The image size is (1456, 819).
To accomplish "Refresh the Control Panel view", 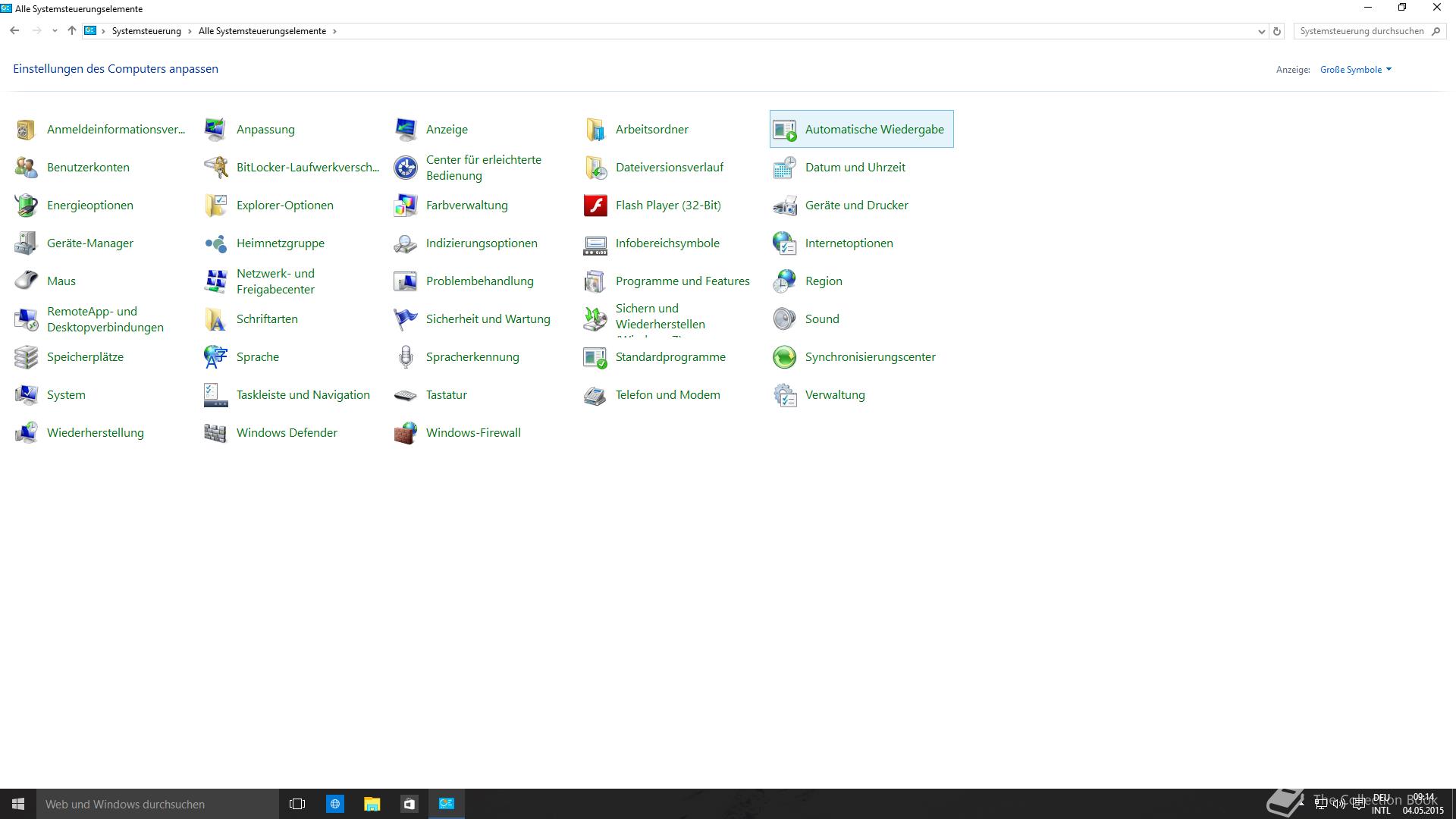I will tap(1277, 32).
